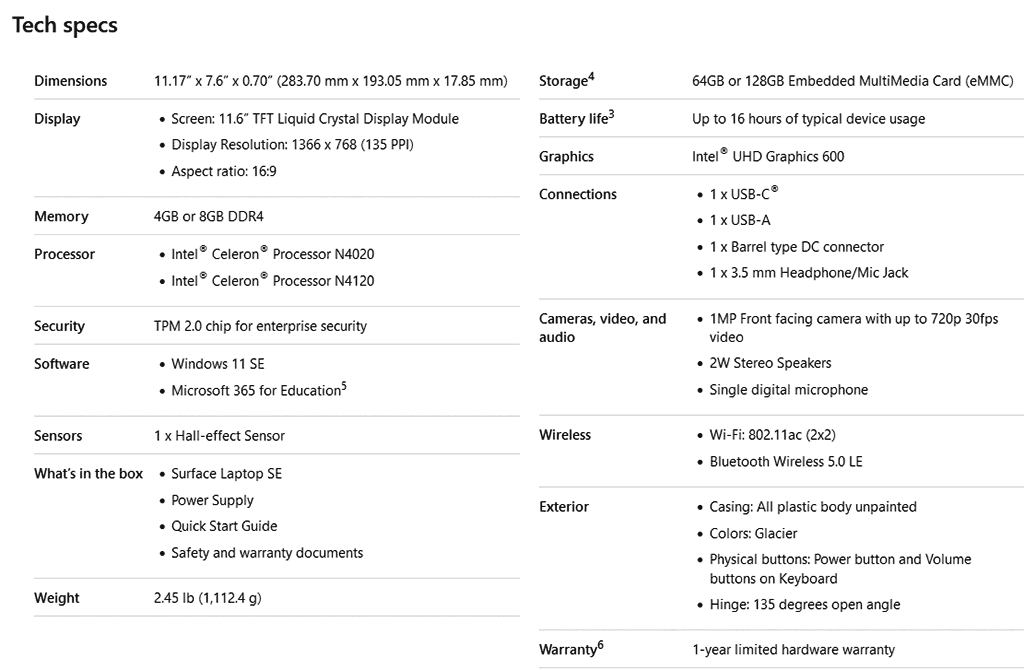Screen dimensions: 1024x670
Task: Click the Celeron Processor N4120 entry
Action: (x=272, y=281)
